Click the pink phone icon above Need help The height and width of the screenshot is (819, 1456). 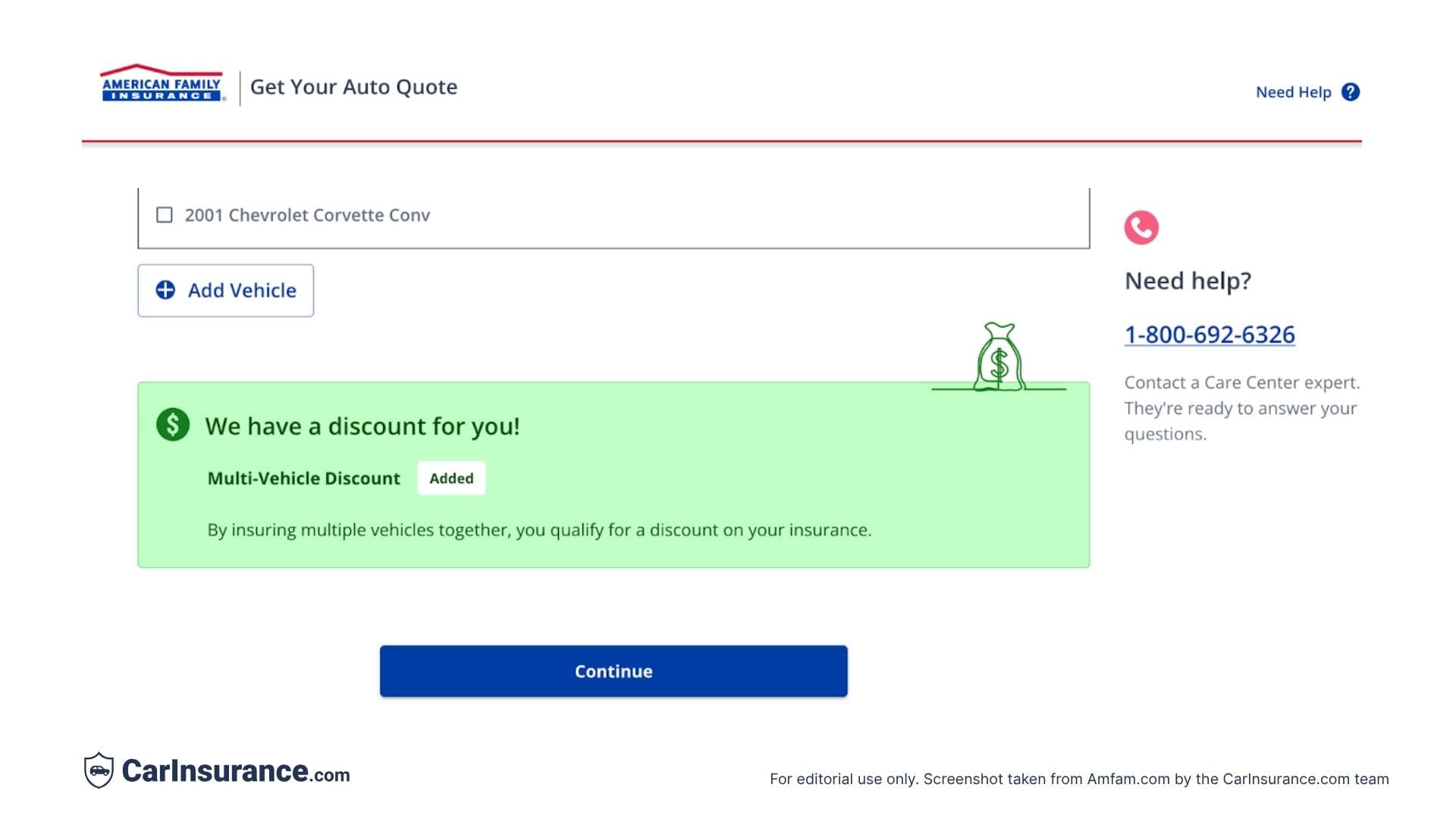point(1141,227)
